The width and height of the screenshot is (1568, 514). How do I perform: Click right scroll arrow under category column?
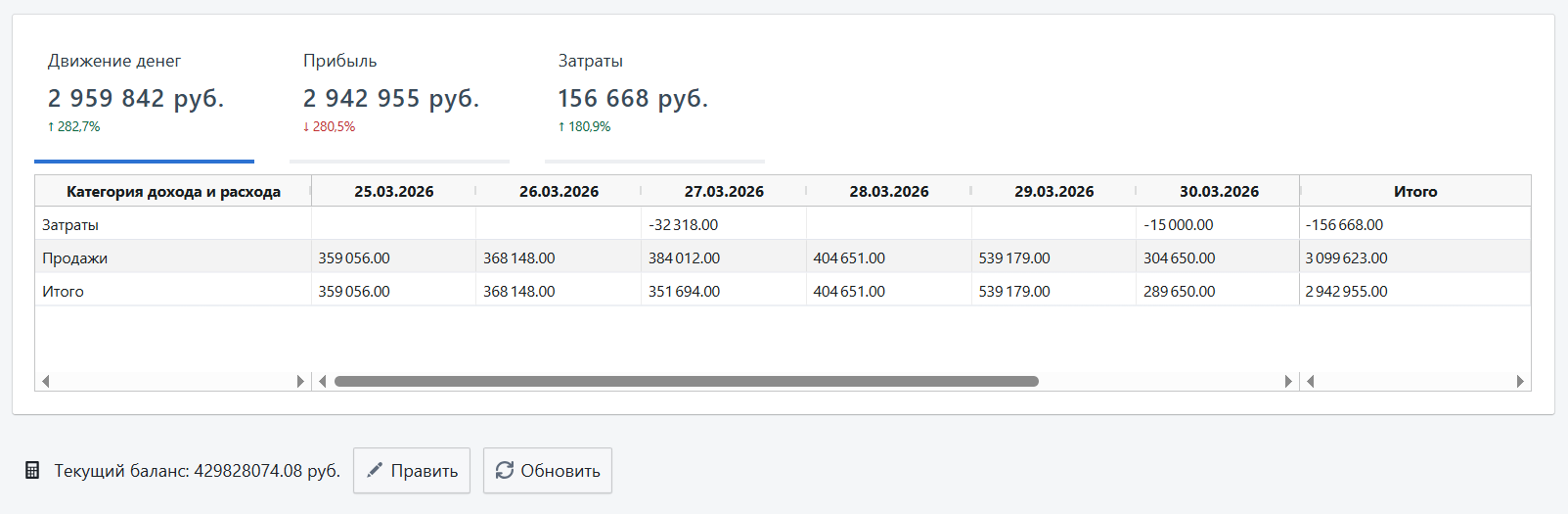300,381
